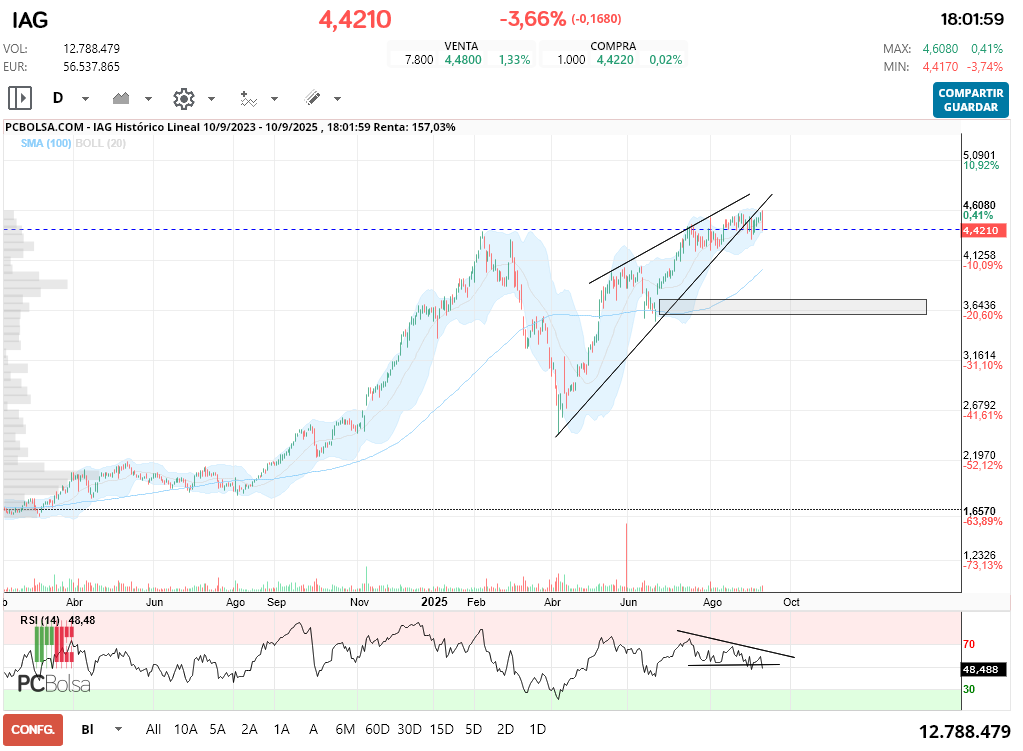Click the BI label in bottom bar
The width and height of the screenshot is (1023, 751).
(x=87, y=729)
